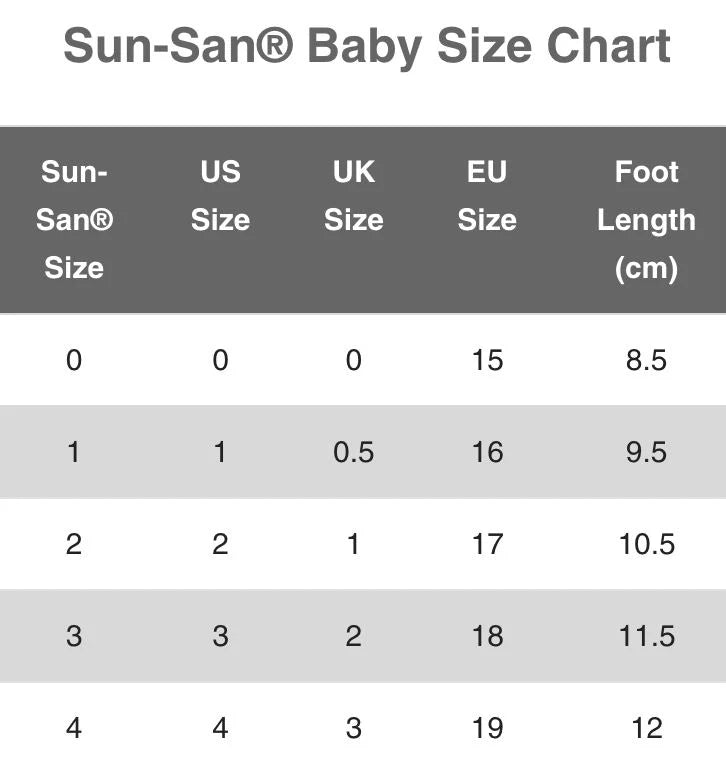Click the EU size 18 cell
This screenshot has height=772, width=726.
click(487, 636)
